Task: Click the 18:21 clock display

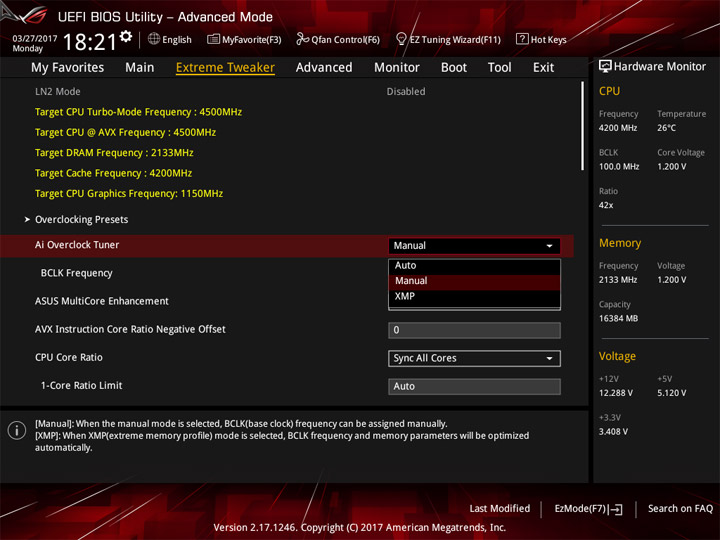Action: click(x=90, y=42)
